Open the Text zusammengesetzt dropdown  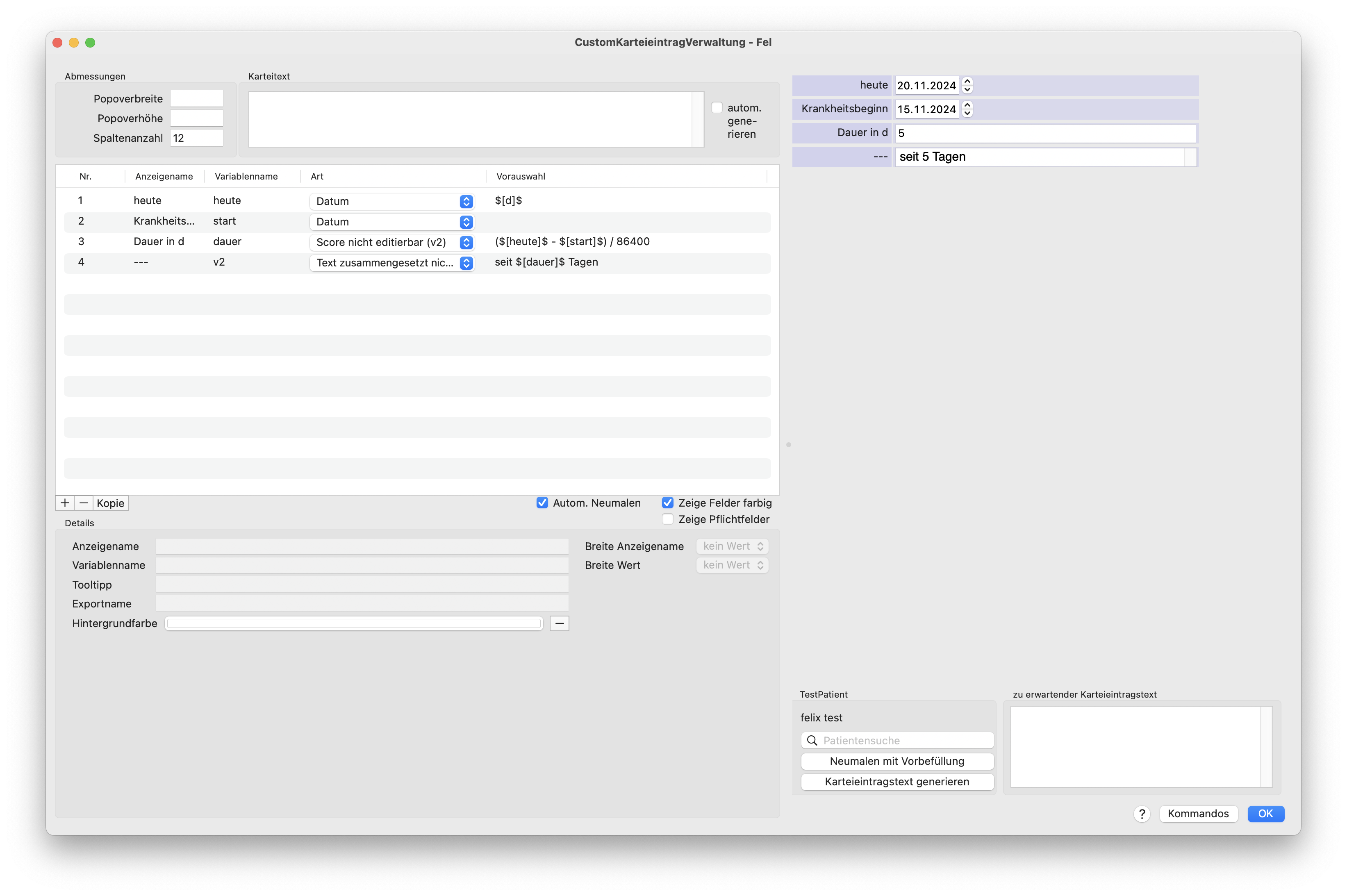392,263
